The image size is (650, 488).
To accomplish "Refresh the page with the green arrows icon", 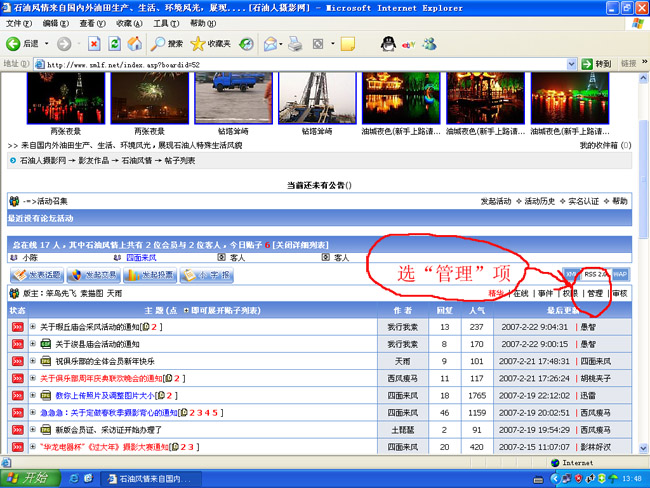I will [x=114, y=44].
